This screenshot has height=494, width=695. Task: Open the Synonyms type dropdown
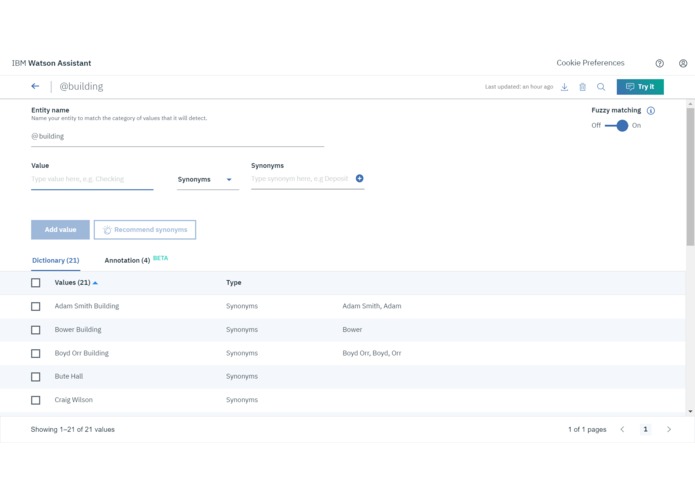click(x=207, y=179)
